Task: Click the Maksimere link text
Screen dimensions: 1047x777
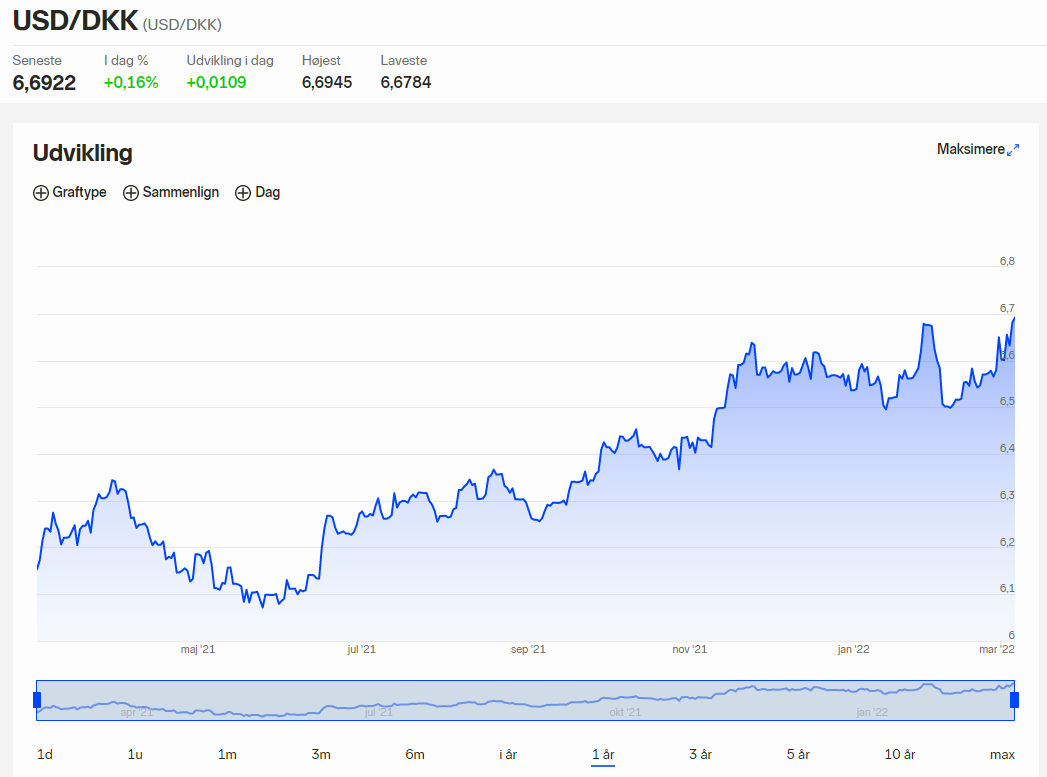Action: (970, 150)
